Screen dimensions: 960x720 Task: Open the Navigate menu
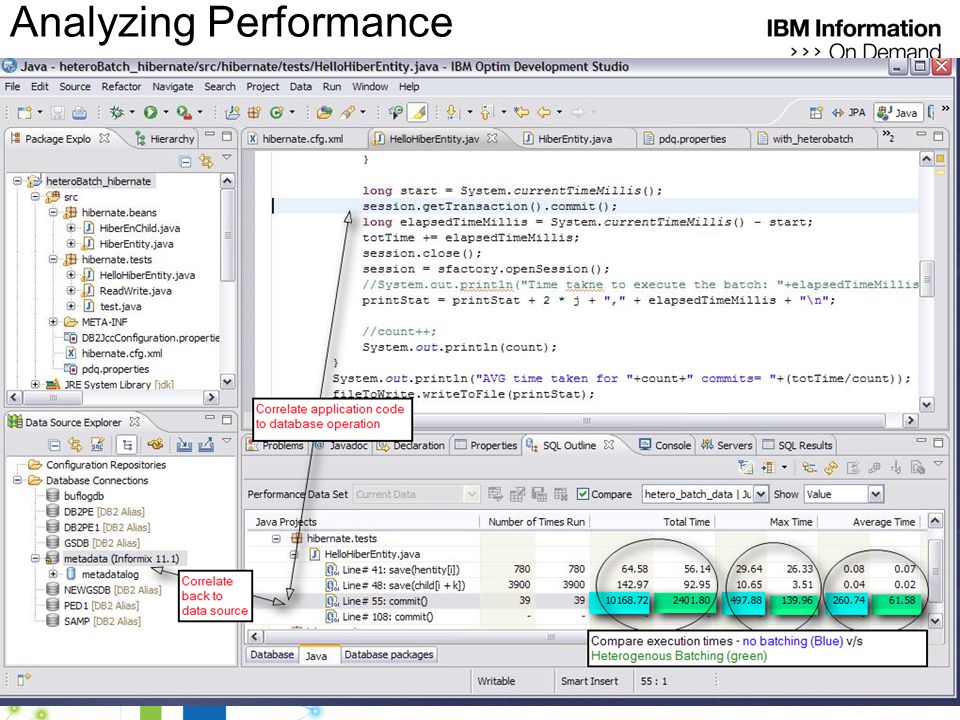173,87
